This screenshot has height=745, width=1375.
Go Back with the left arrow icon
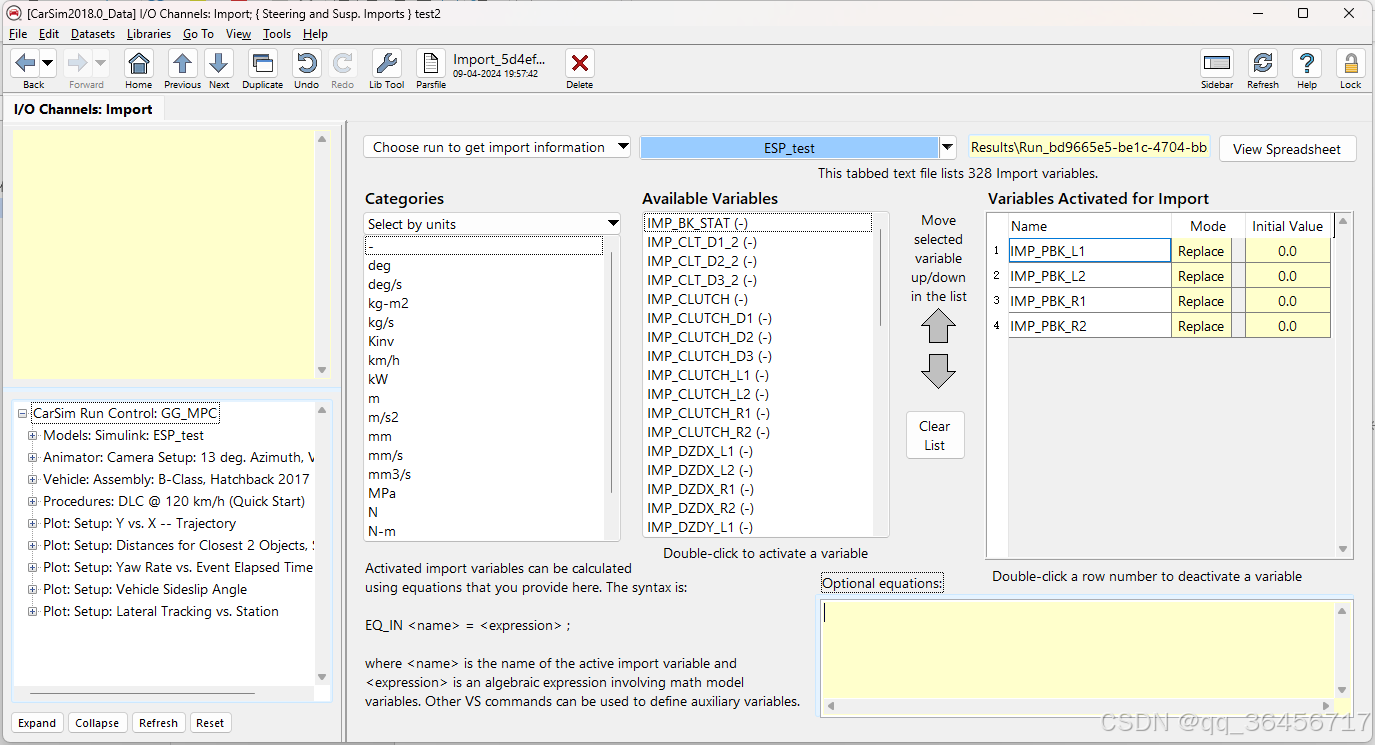26,64
